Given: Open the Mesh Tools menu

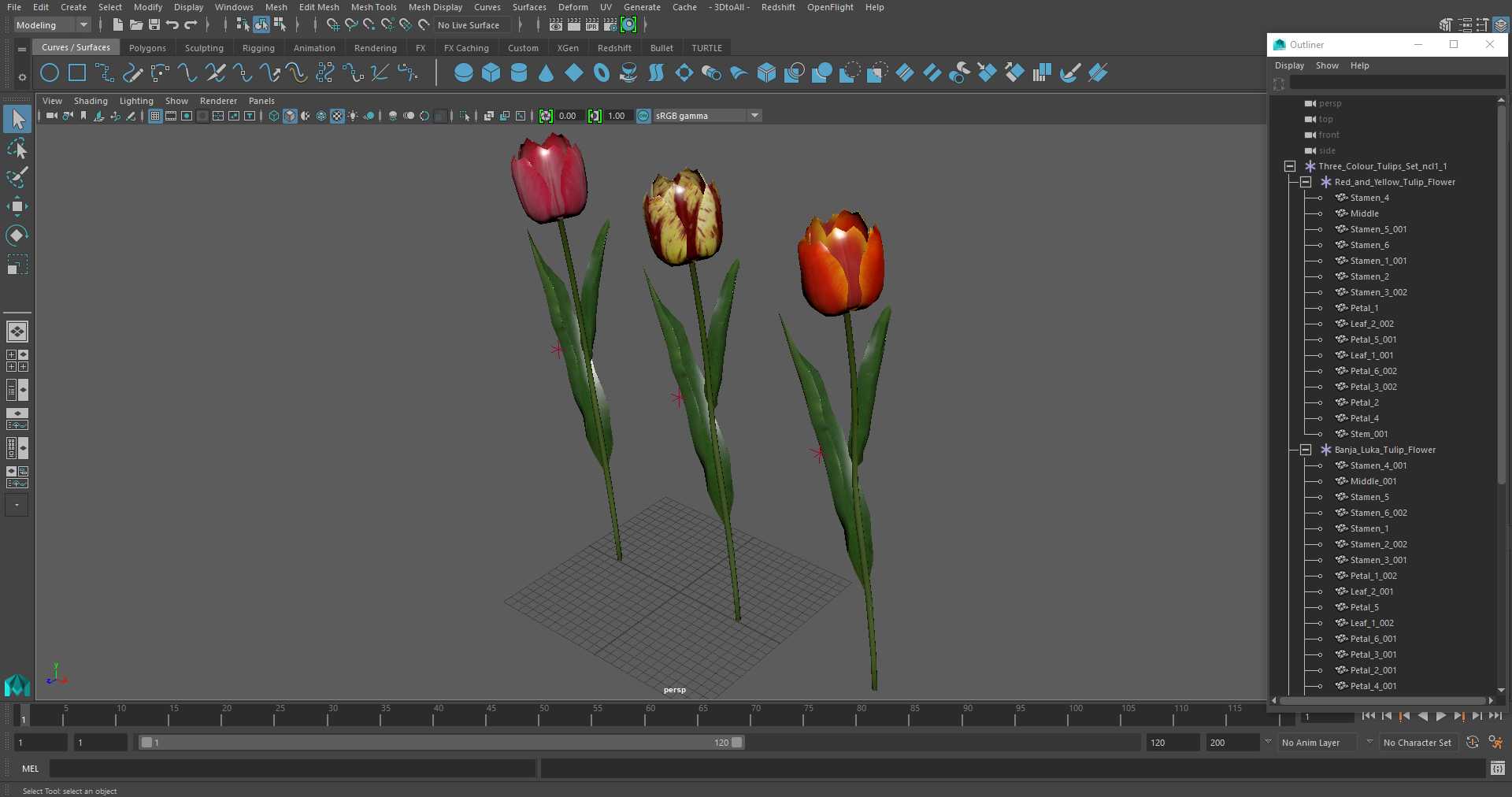Looking at the screenshot, I should pos(374,7).
